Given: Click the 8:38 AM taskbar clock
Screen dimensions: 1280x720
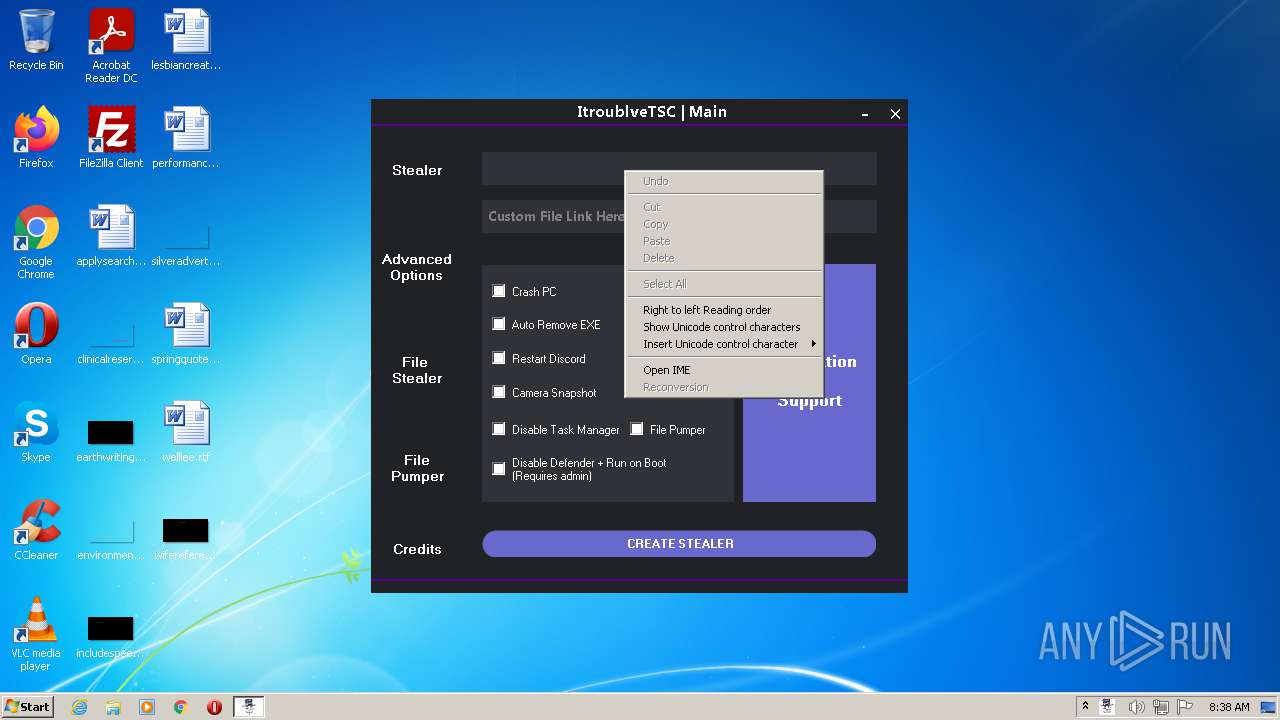Looking at the screenshot, I should pyautogui.click(x=1229, y=707).
